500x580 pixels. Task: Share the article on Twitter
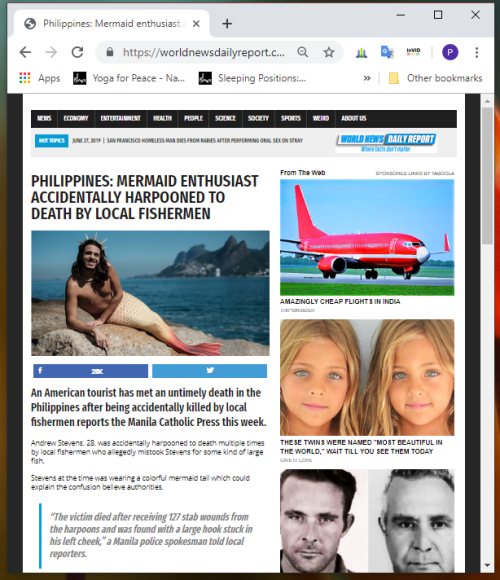(209, 371)
